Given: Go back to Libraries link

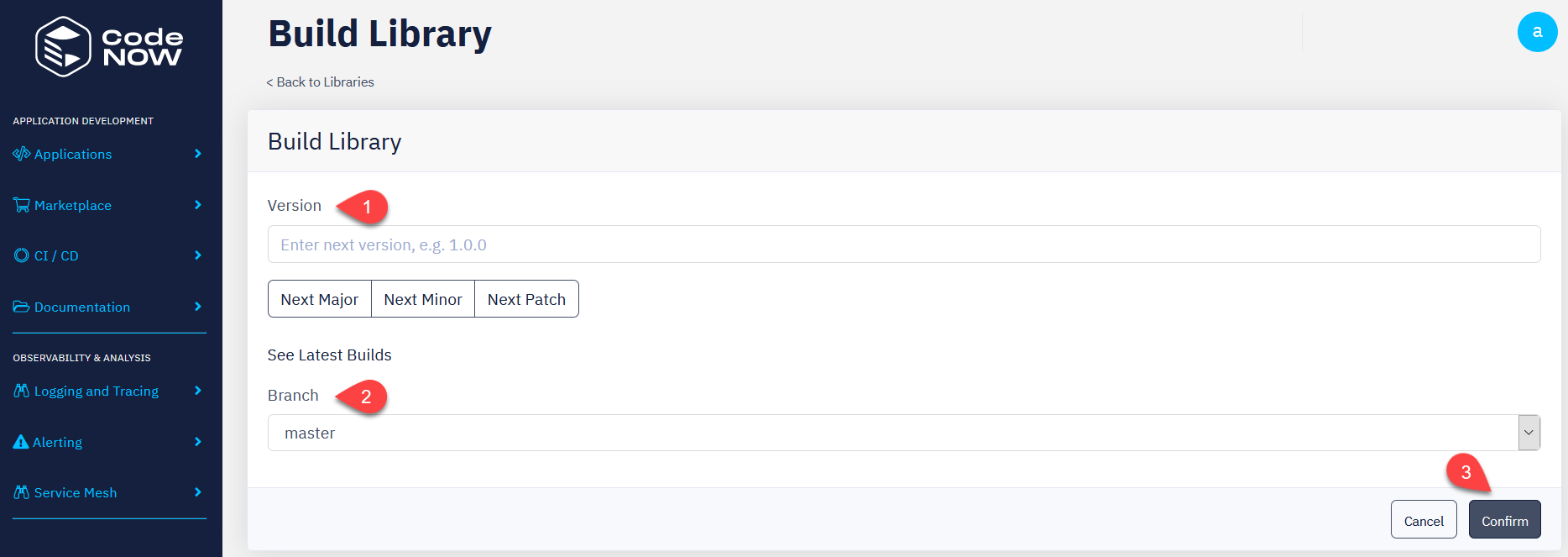Looking at the screenshot, I should pos(320,81).
